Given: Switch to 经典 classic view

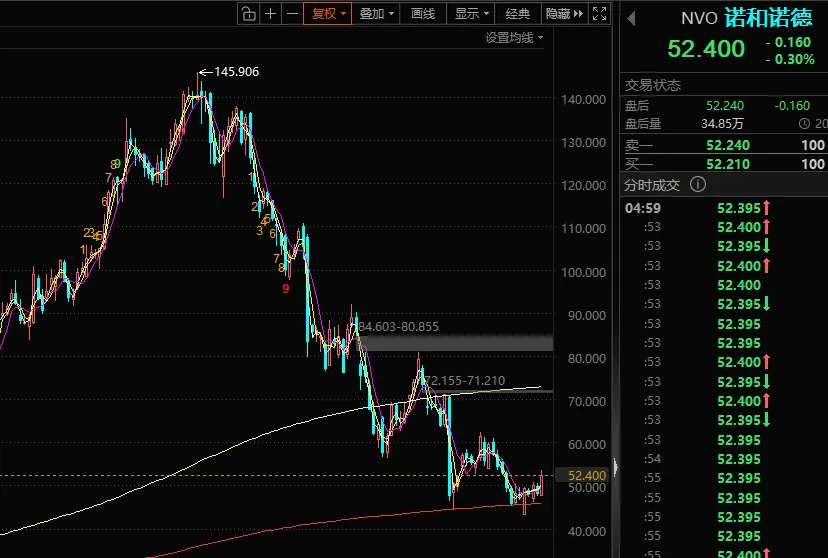Looking at the screenshot, I should [x=517, y=14].
